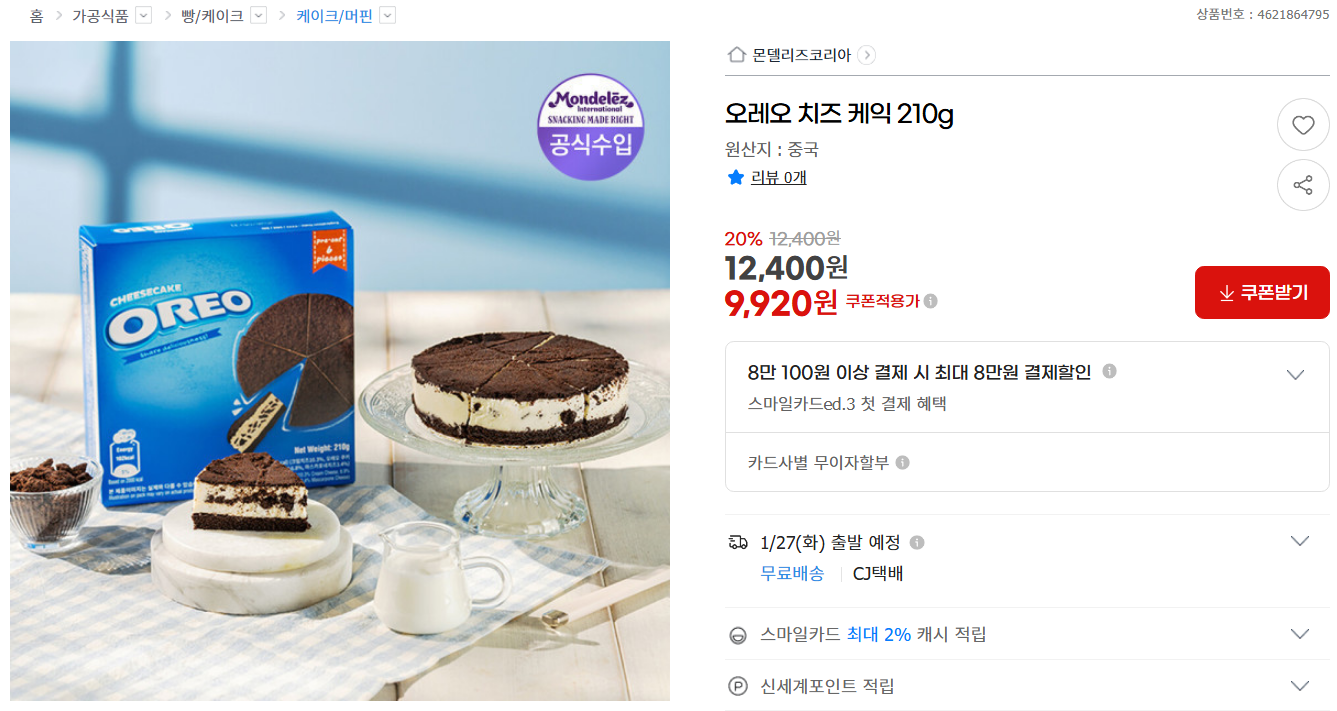Screen dimensions: 1337x711
Task: Click the Oreo cheesecake product image
Action: pyautogui.click(x=340, y=371)
